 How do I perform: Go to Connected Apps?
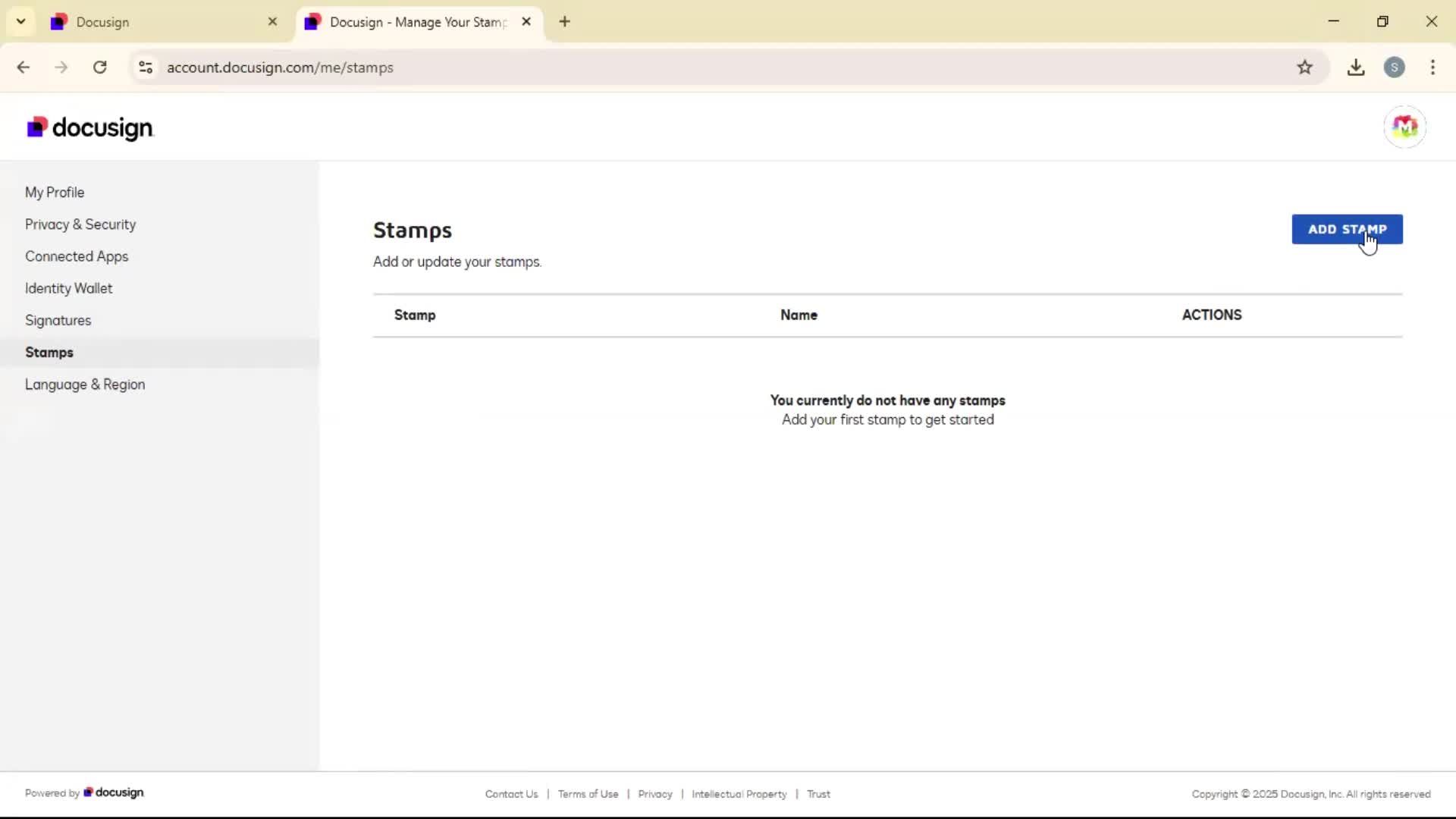click(x=77, y=256)
